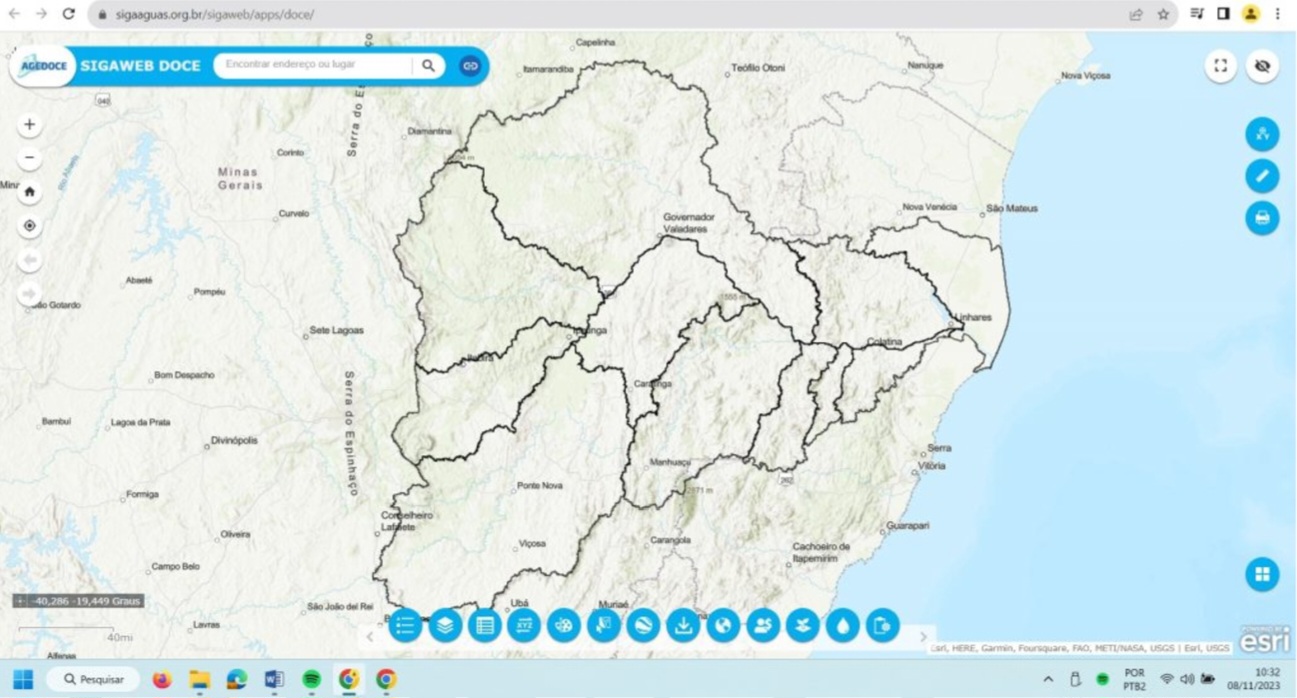Expand the widget toolbar with right arrow
The height and width of the screenshot is (698, 1297).
point(923,636)
